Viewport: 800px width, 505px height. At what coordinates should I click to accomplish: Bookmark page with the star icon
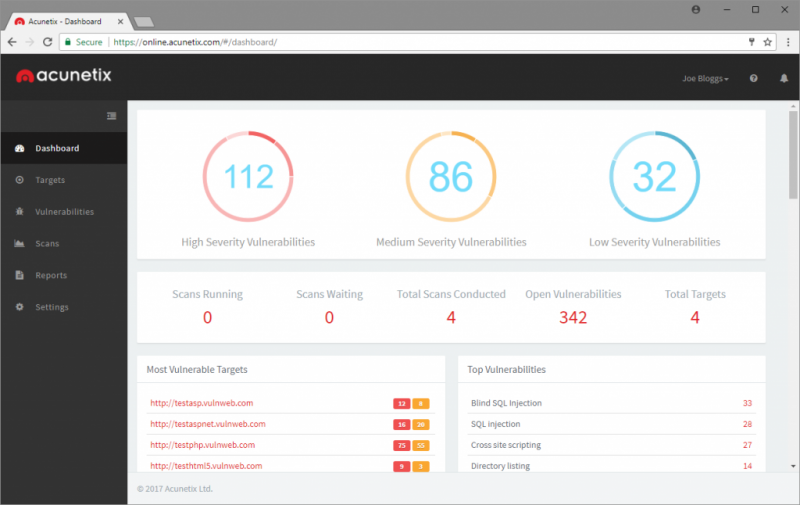(x=767, y=42)
